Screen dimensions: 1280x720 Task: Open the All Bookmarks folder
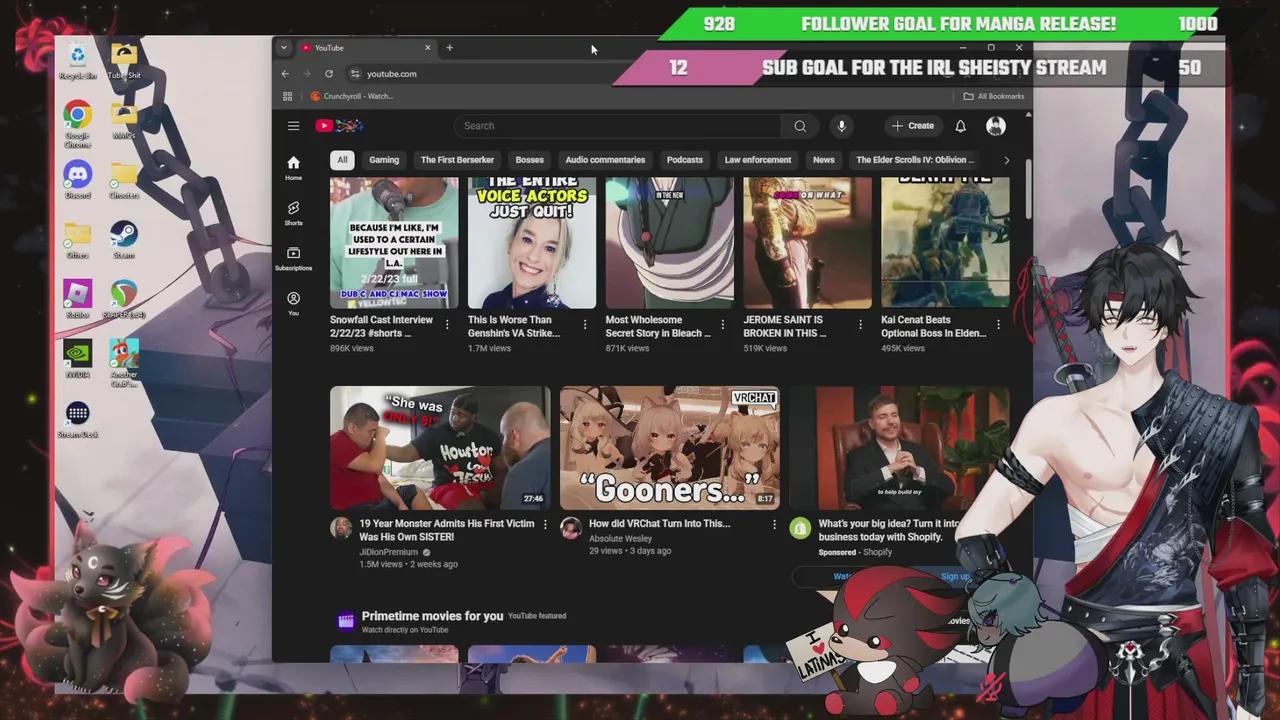(x=994, y=97)
